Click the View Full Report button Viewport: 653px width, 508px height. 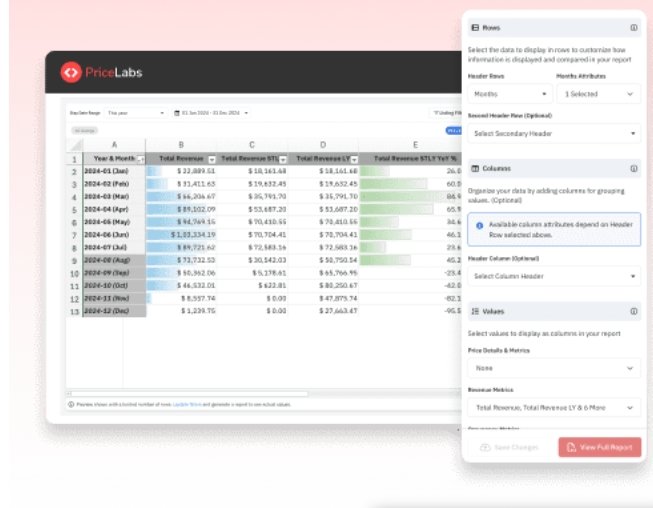(x=599, y=447)
